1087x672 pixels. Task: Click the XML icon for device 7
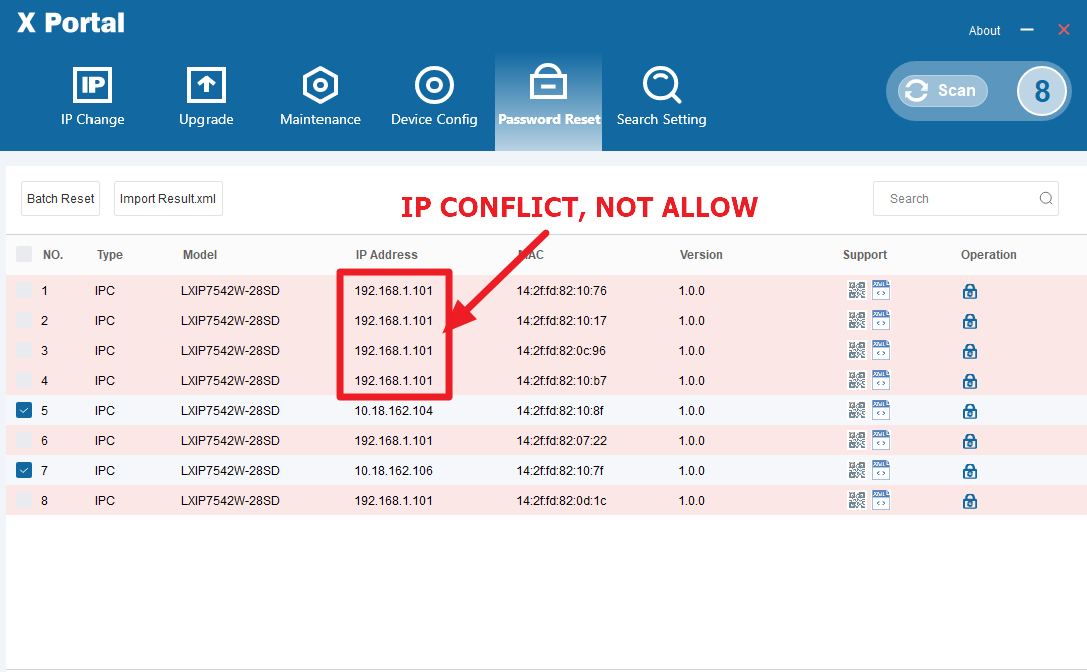coord(881,470)
